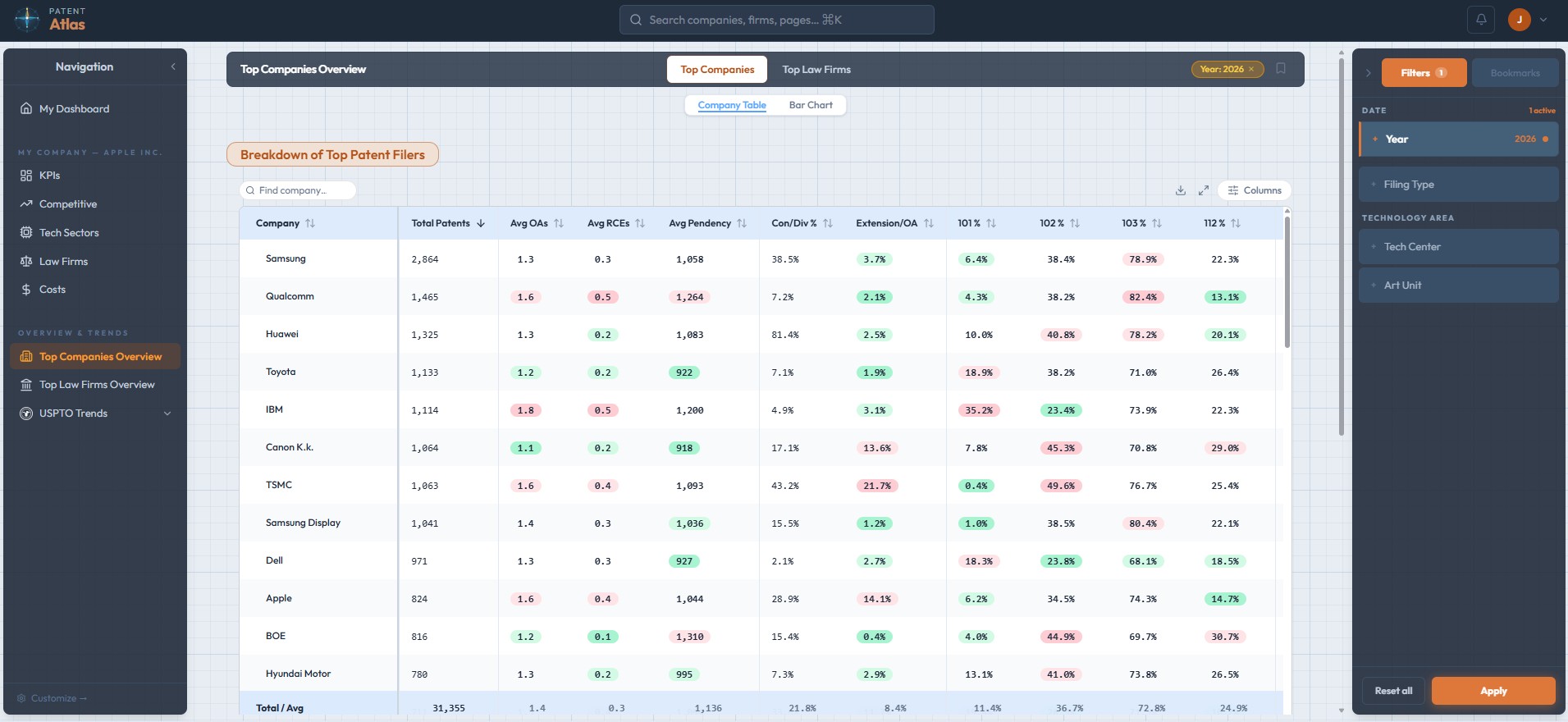Expand the Year filter
1568x722 pixels.
click(1459, 139)
